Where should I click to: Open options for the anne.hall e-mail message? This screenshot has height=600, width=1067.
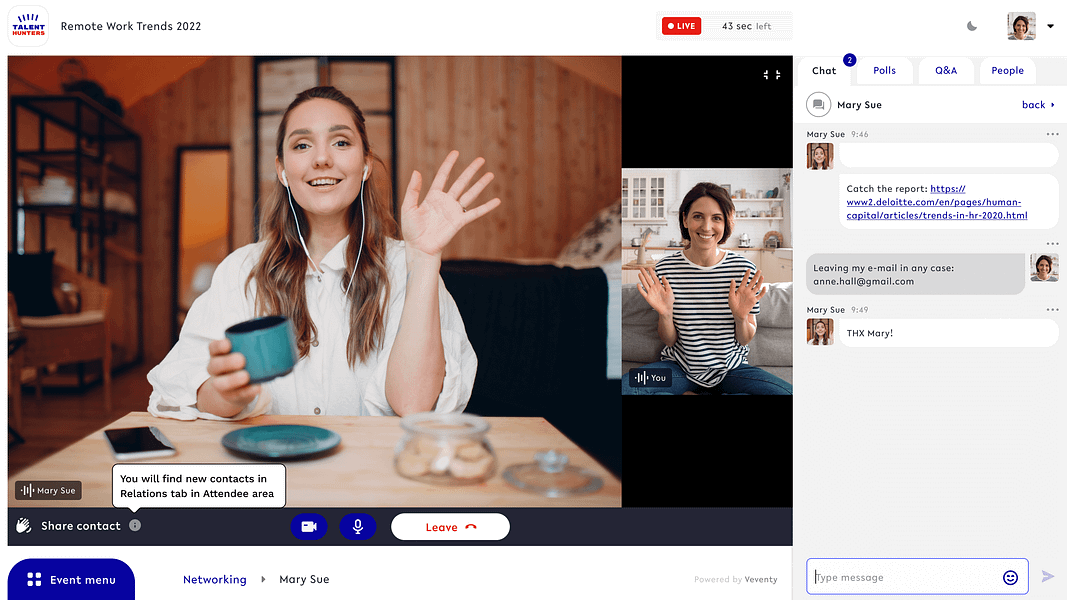point(1052,244)
